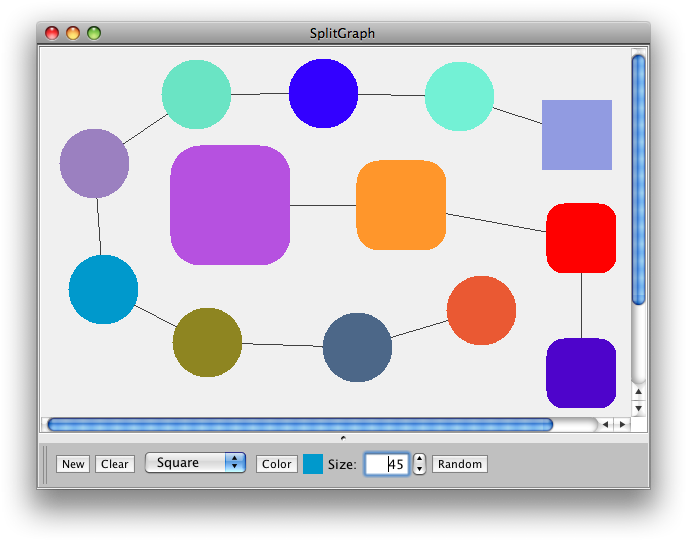The height and width of the screenshot is (540, 686).
Task: Select the orange rounded square node
Action: click(x=401, y=205)
